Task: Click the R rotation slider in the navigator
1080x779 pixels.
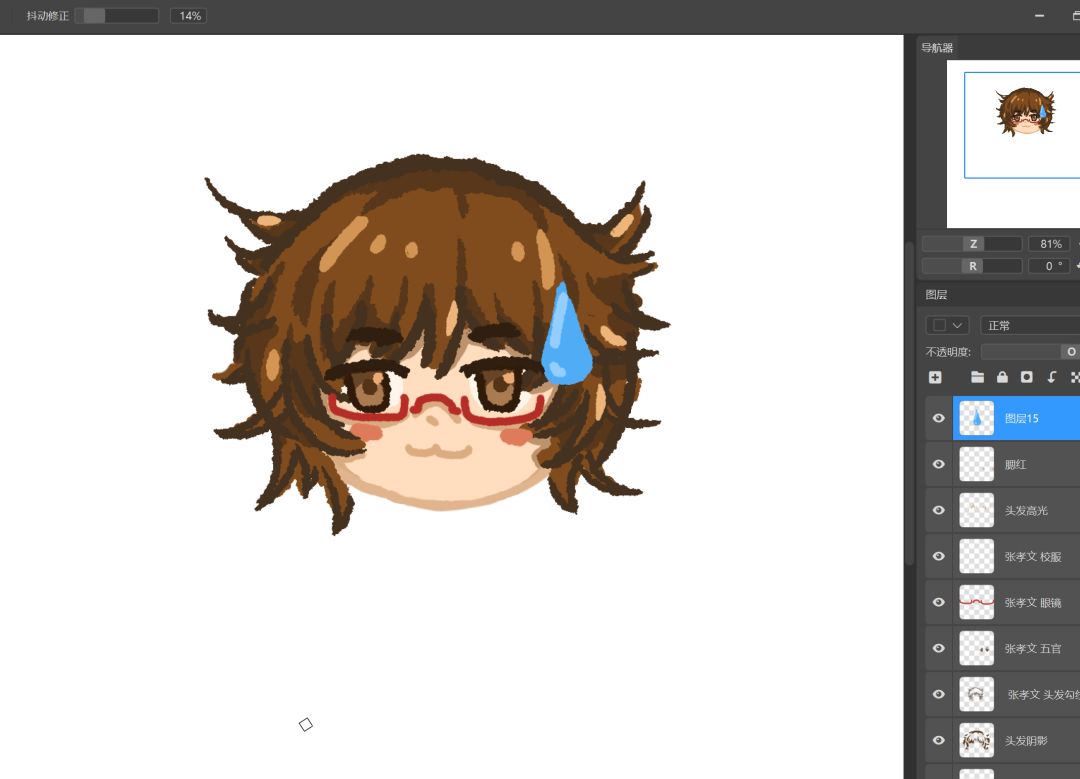Action: click(972, 266)
